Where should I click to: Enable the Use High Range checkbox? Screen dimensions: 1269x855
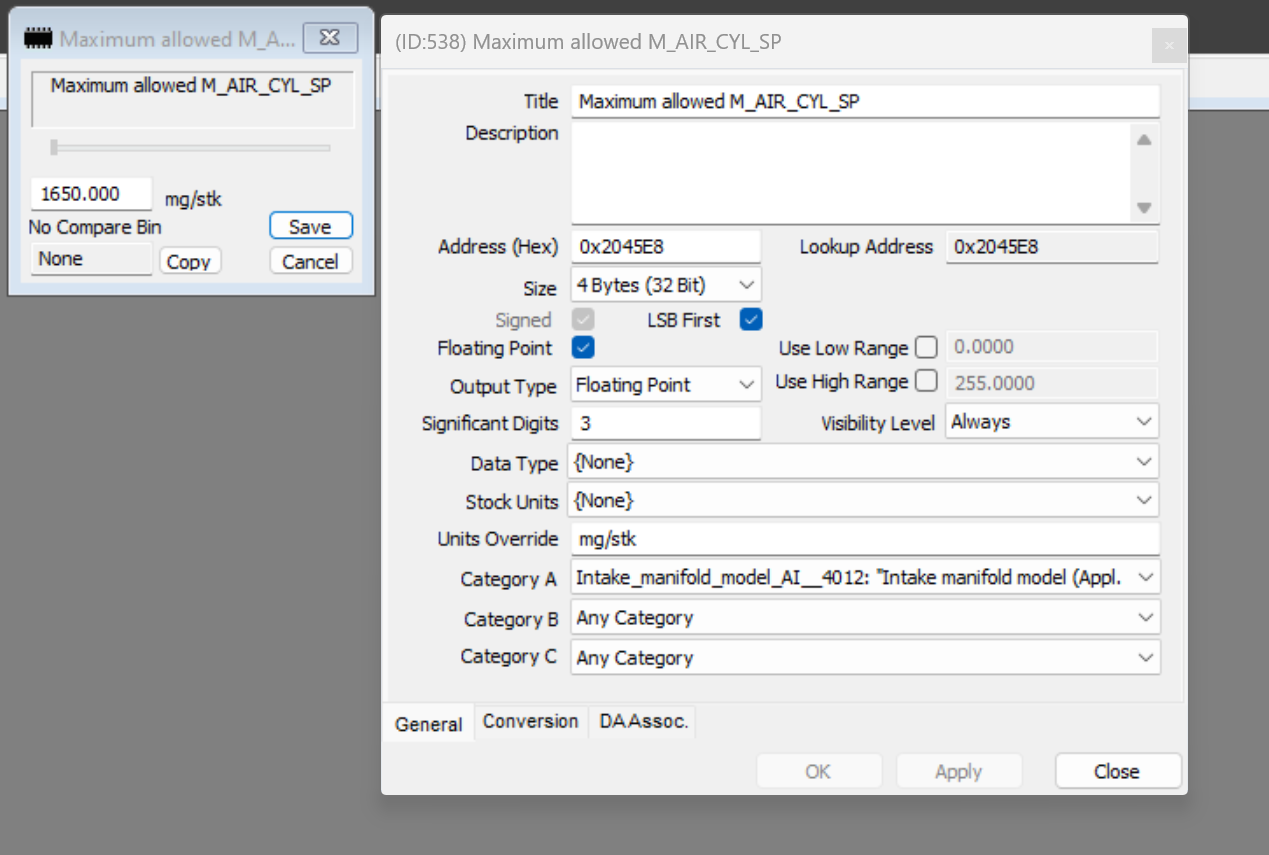point(926,381)
